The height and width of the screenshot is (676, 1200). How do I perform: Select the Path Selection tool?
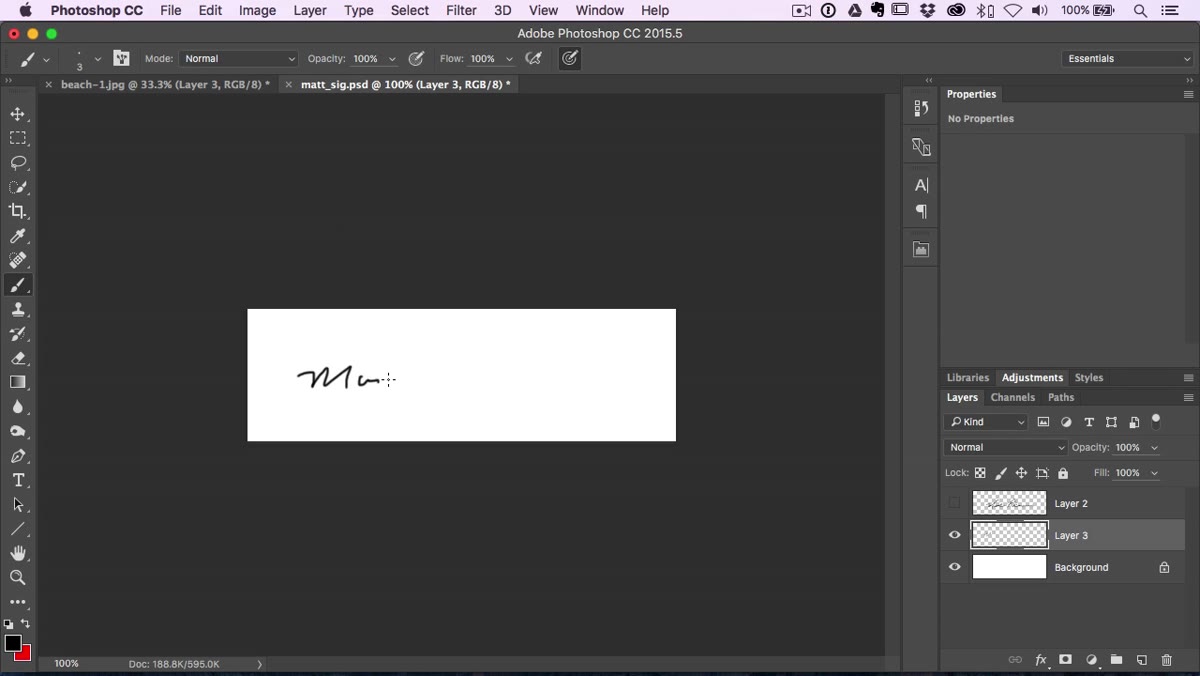click(x=18, y=505)
